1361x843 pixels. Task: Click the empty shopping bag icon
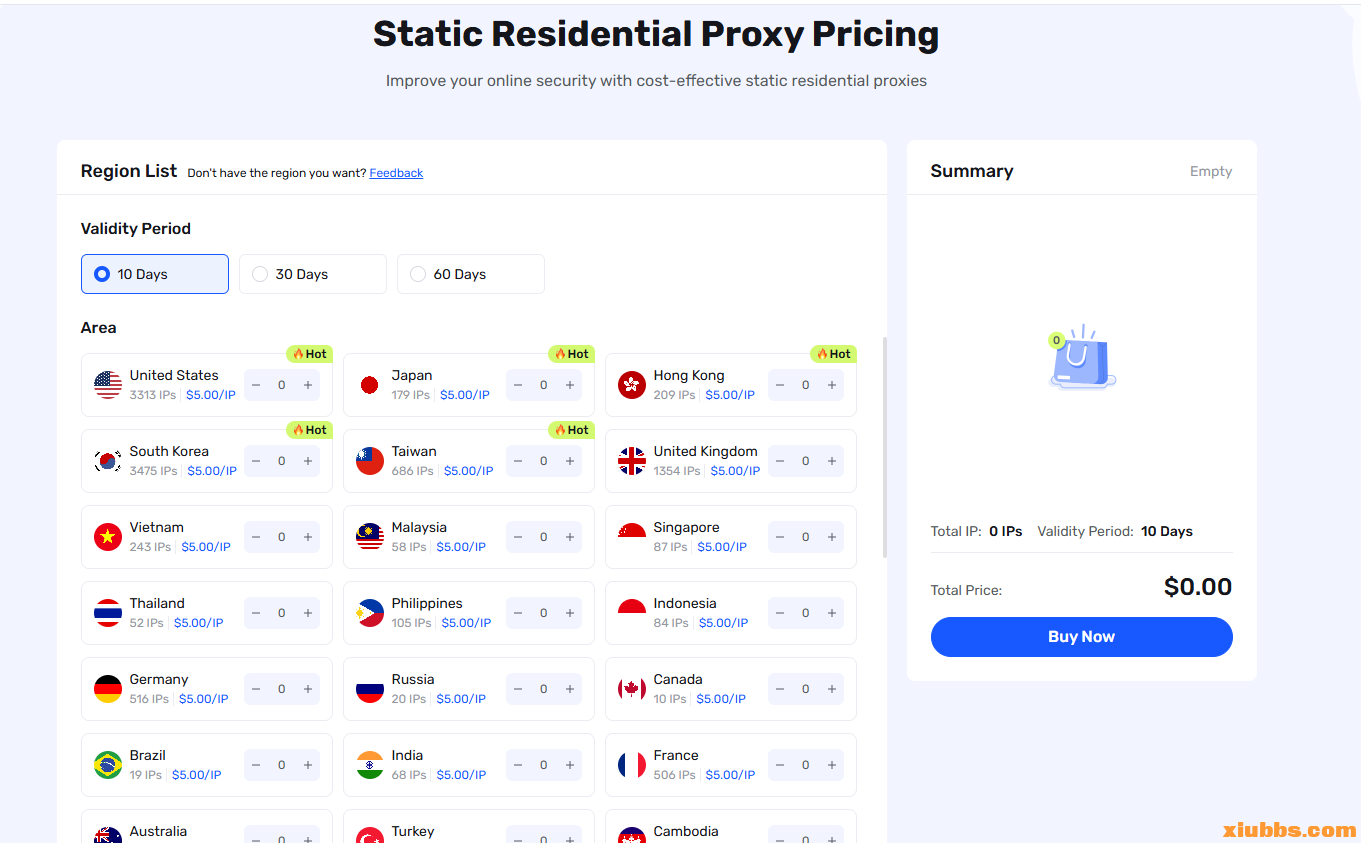[x=1080, y=358]
